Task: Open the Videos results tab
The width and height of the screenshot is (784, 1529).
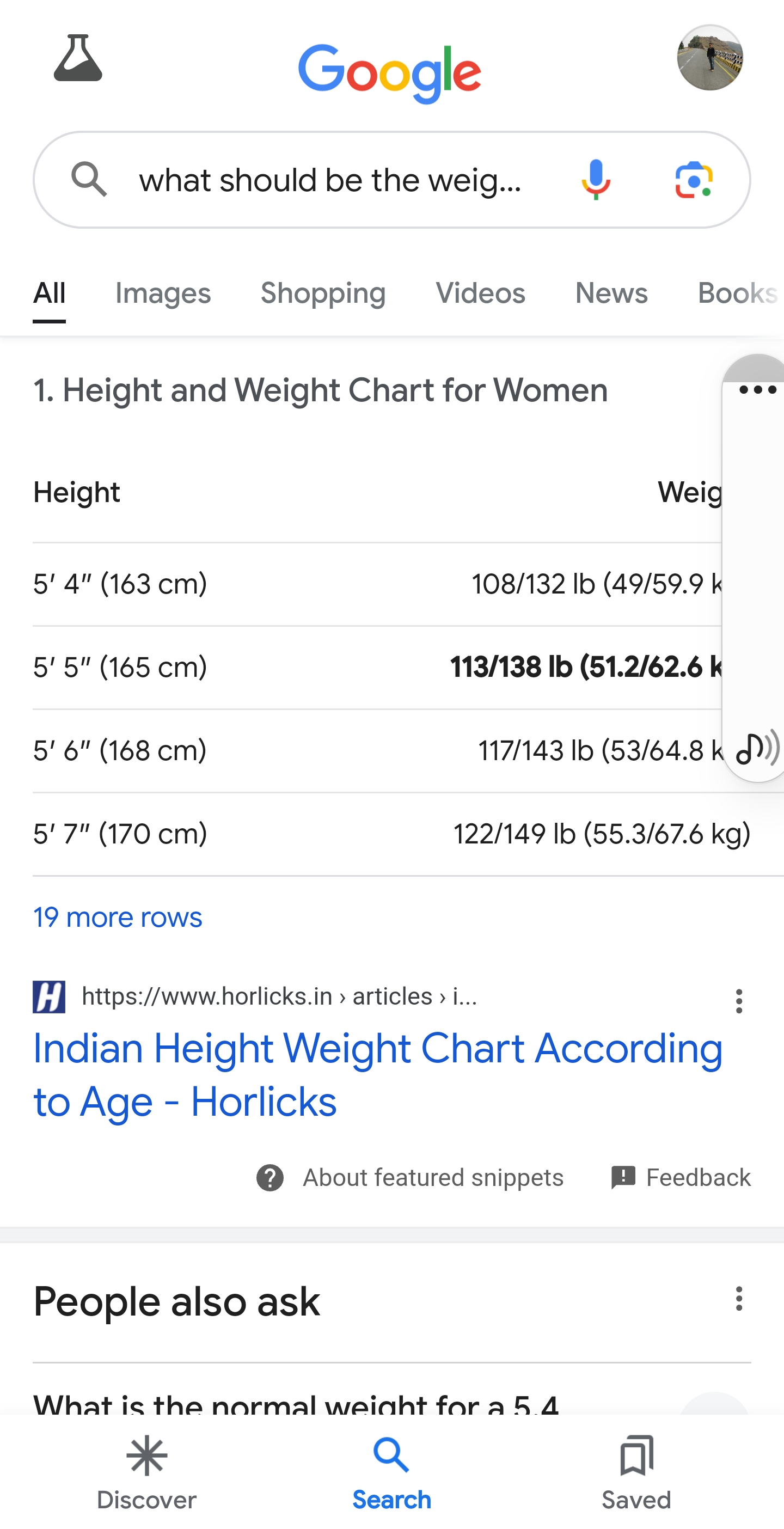Action: point(480,293)
